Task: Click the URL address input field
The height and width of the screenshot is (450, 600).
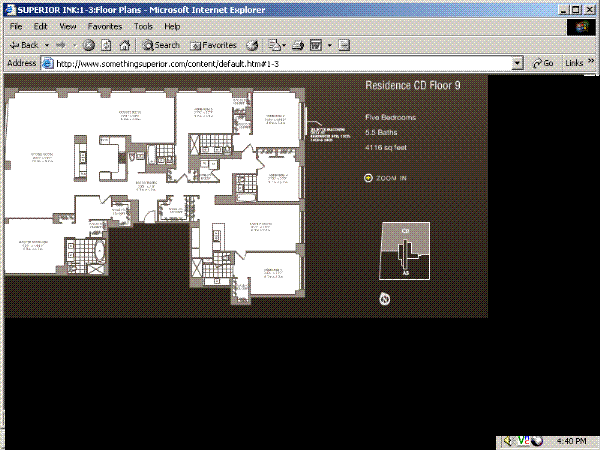Action: [280, 62]
